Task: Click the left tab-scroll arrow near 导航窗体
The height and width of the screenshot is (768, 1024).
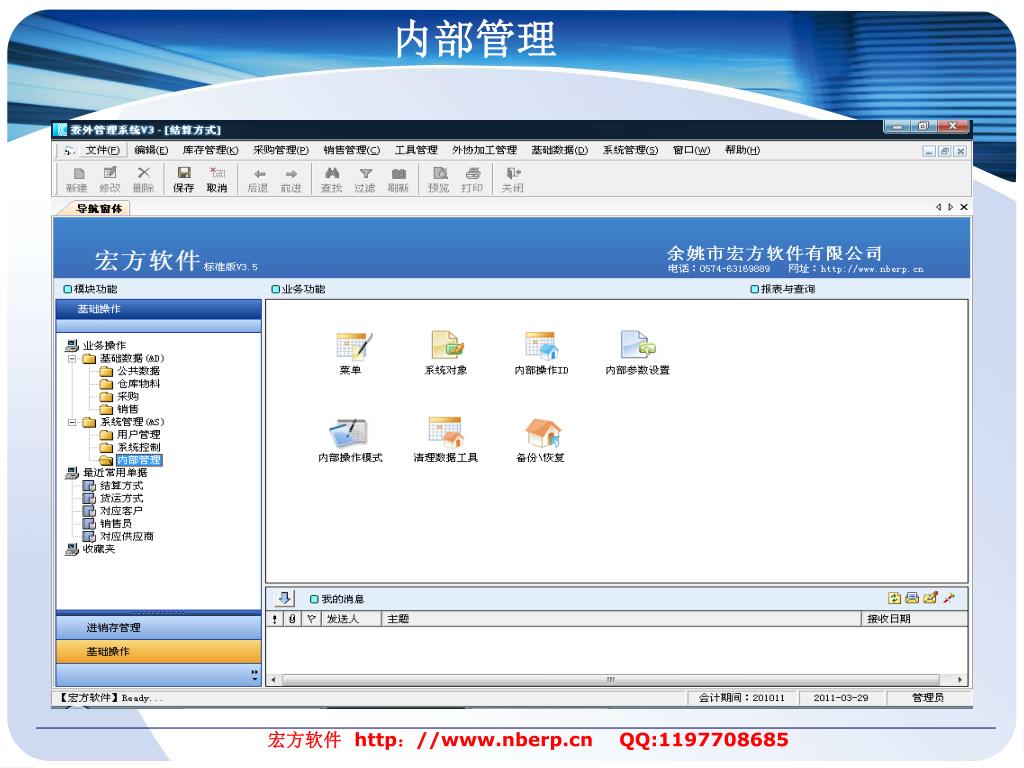Action: (938, 207)
